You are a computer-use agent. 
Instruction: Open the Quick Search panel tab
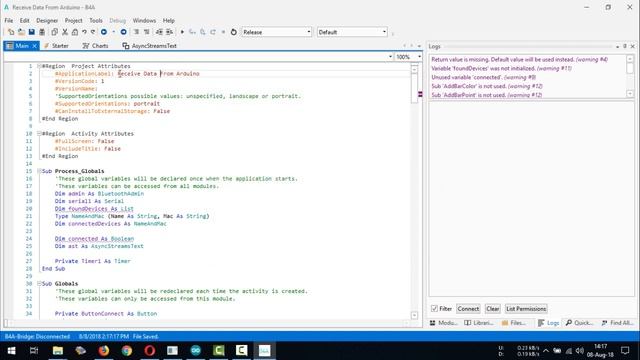pos(579,323)
